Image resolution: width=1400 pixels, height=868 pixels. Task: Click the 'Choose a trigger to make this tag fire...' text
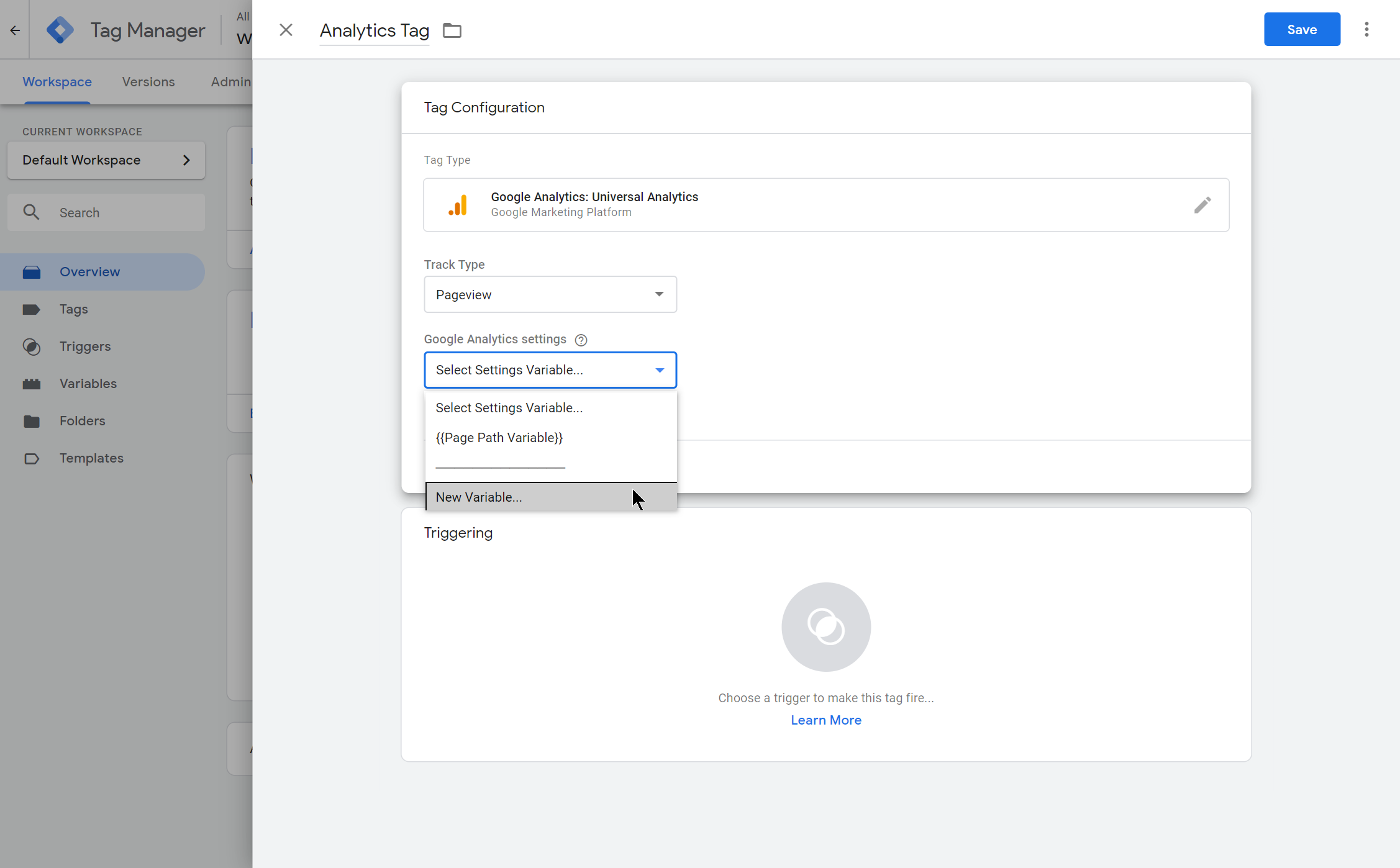826,698
